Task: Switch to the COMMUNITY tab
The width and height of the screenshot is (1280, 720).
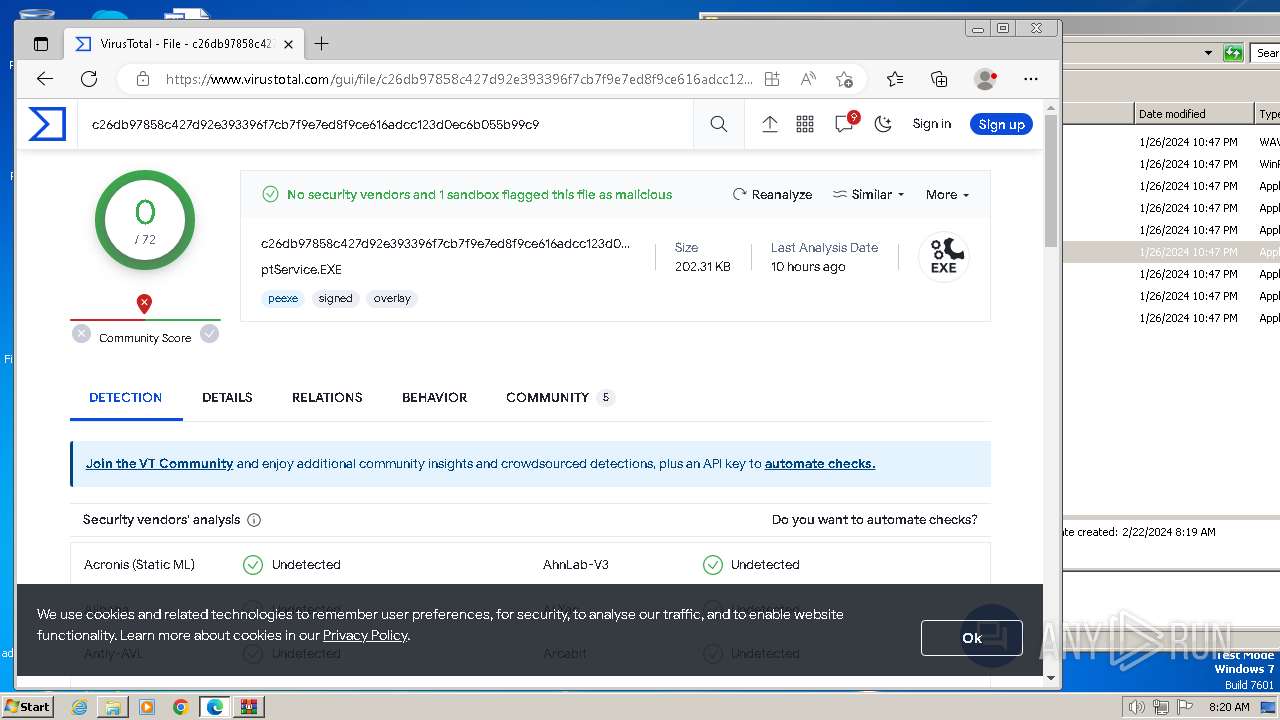Action: pos(559,397)
